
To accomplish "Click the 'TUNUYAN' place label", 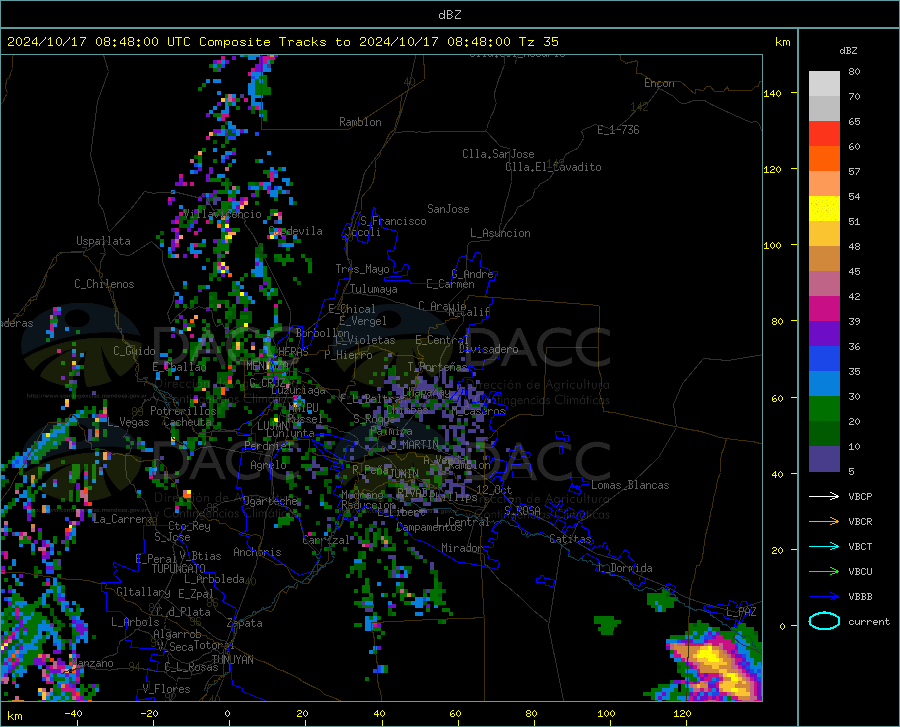I will [232, 660].
